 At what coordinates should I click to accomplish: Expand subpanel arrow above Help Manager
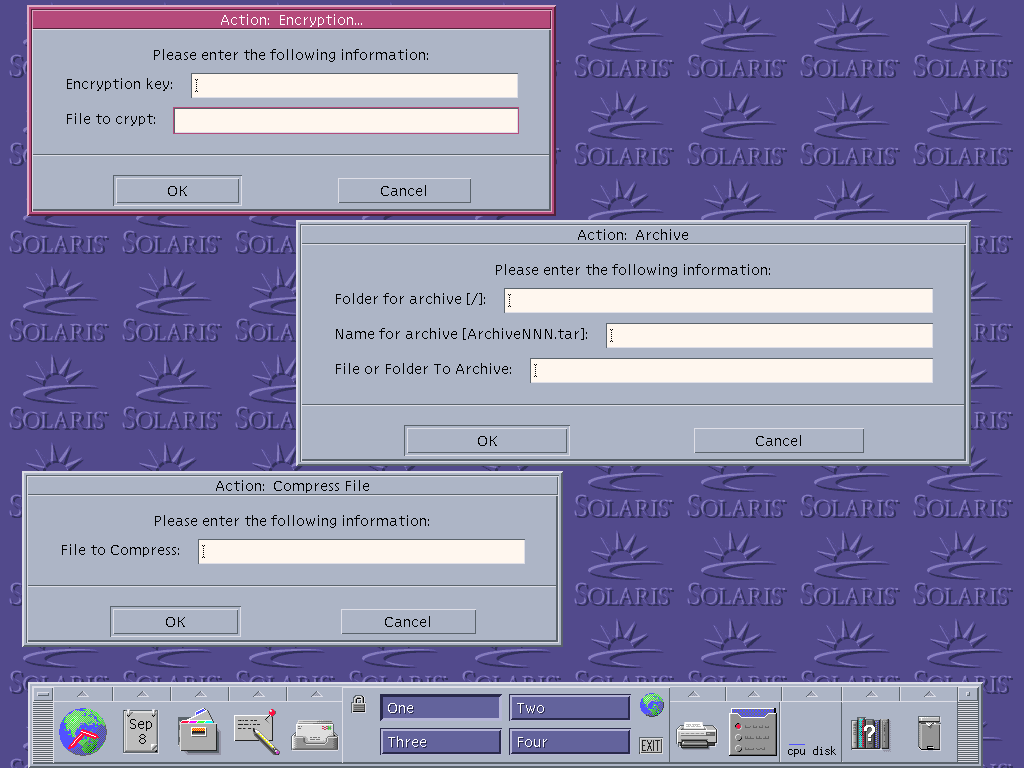[871, 694]
